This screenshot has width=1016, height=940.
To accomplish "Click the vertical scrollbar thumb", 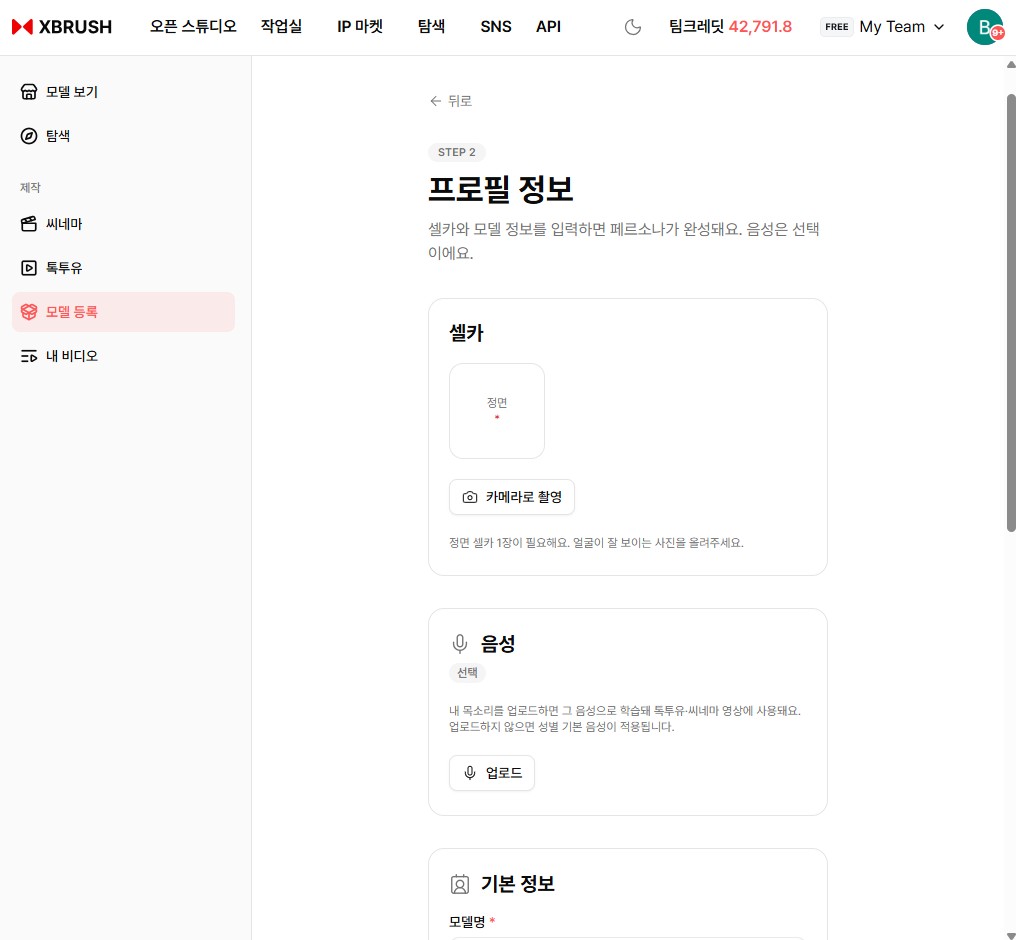I will (x=1011, y=313).
